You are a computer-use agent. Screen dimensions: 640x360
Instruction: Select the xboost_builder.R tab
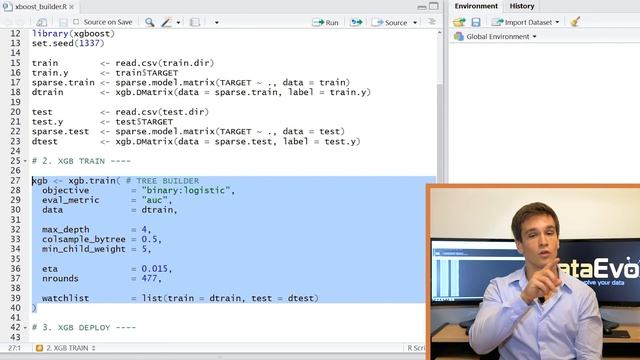[40, 7]
